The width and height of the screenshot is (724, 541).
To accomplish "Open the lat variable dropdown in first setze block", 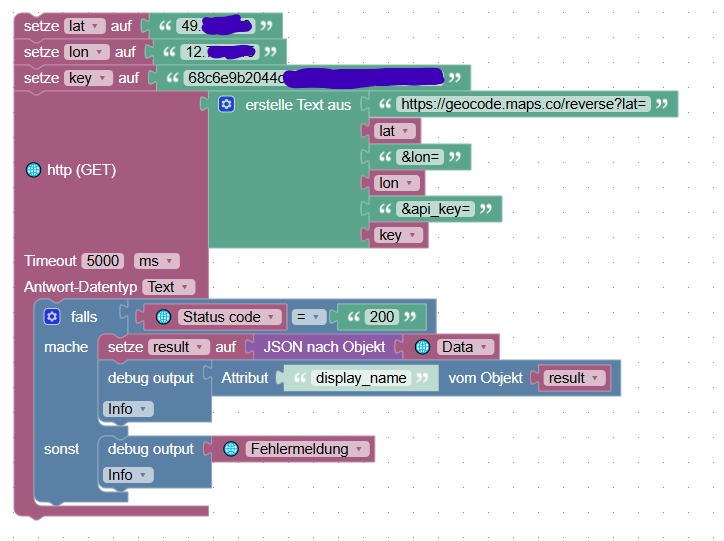I will 85,26.
